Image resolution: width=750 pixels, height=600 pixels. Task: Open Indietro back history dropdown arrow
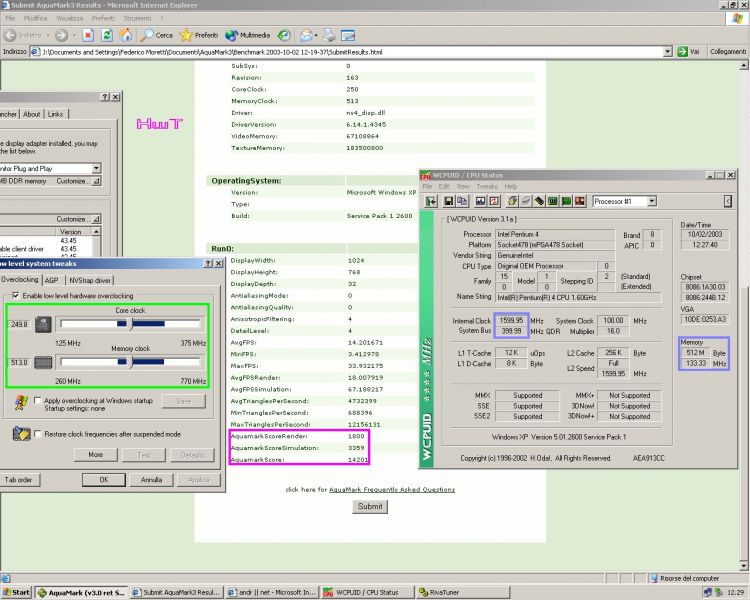[x=48, y=35]
